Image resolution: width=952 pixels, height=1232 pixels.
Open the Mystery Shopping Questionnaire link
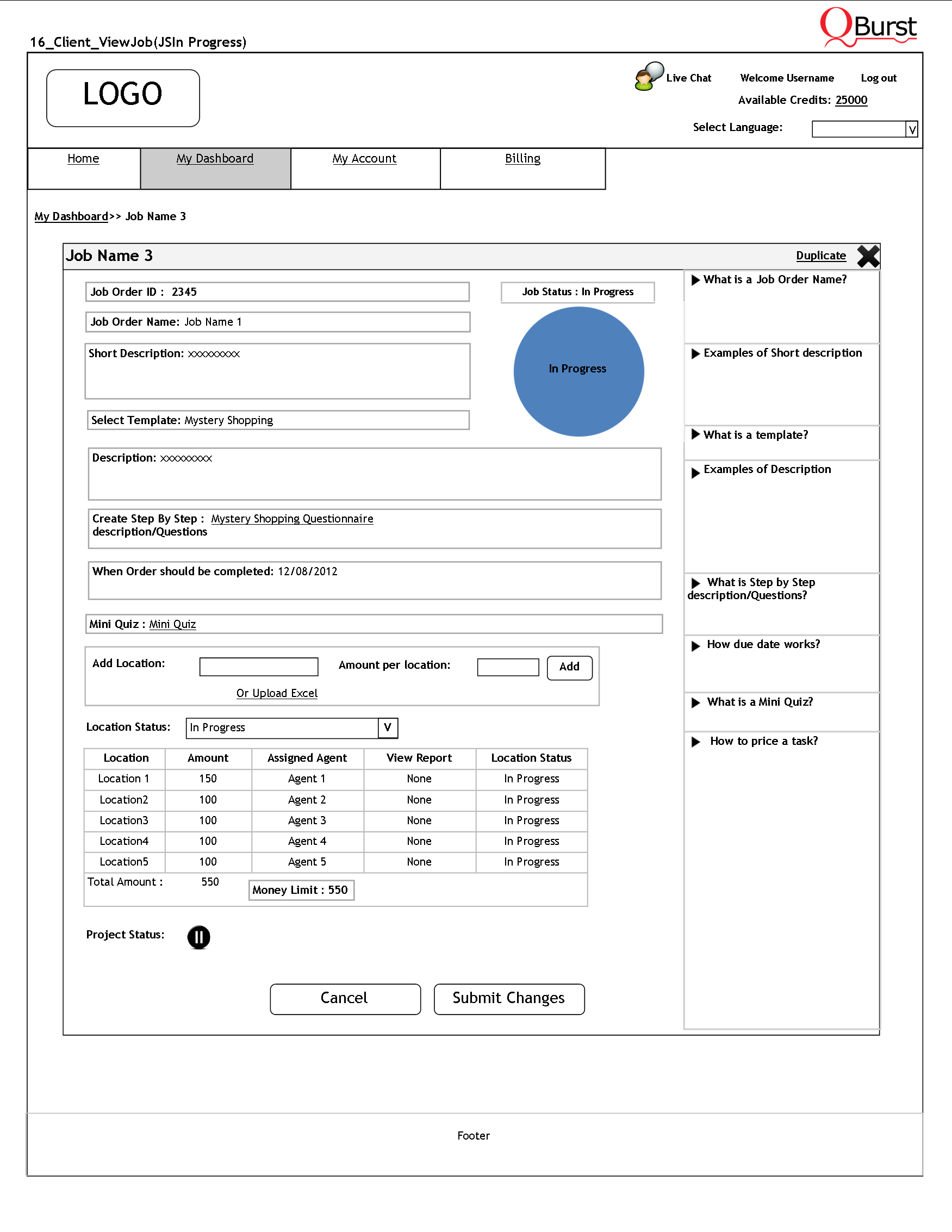point(291,519)
